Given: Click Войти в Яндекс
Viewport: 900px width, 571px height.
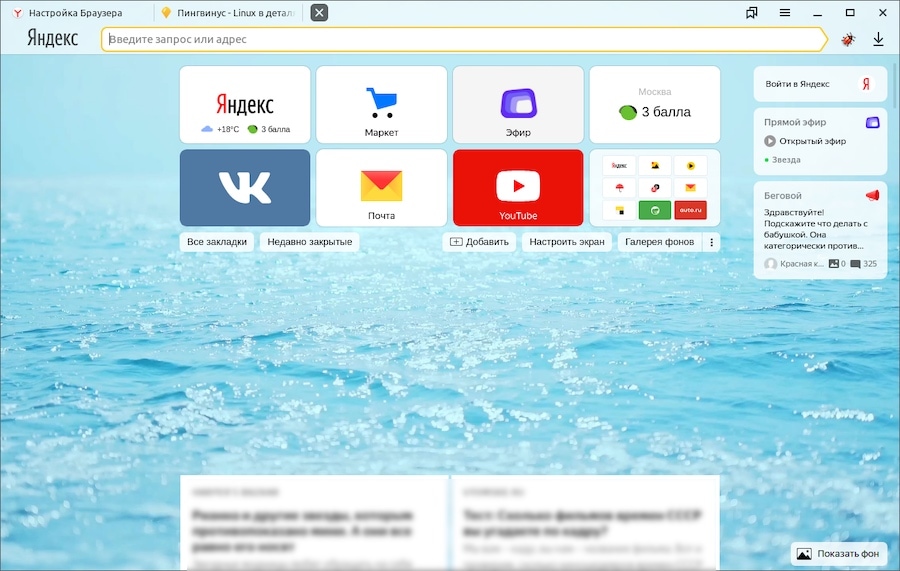Looking at the screenshot, I should coord(797,84).
